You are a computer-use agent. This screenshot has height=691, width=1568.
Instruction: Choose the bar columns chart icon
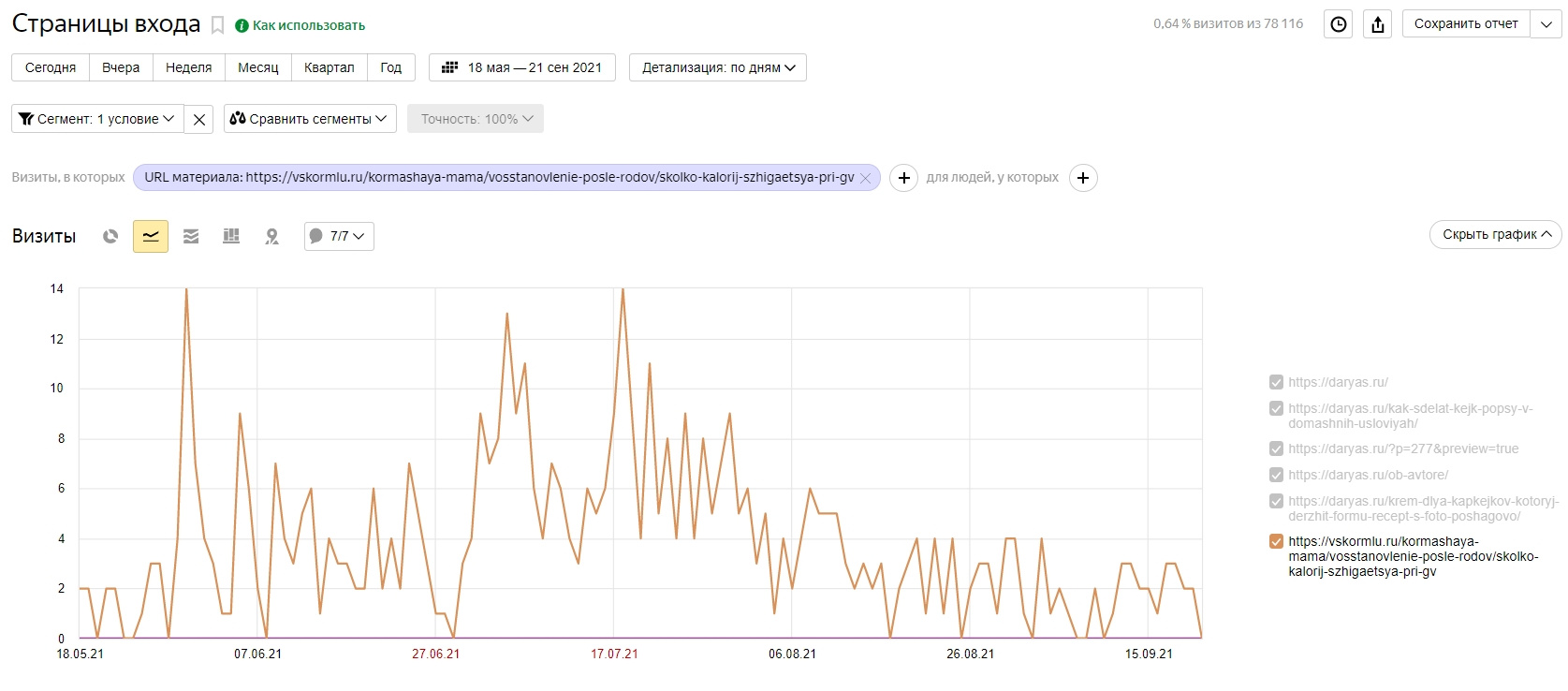point(231,236)
